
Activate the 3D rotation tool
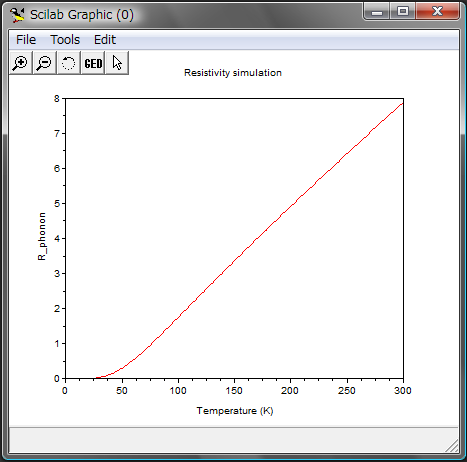point(69,63)
